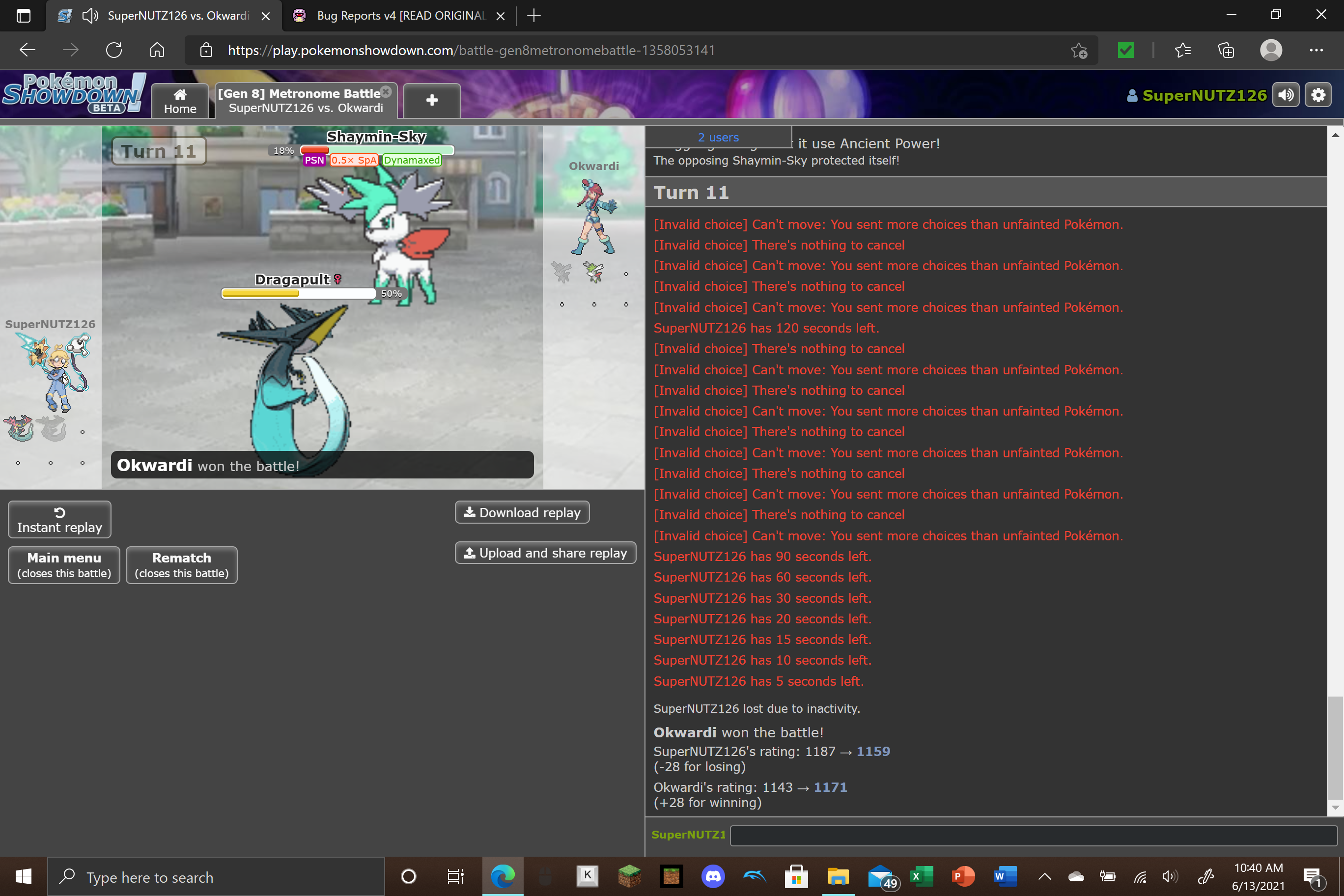Expand the 2 users list
The height and width of the screenshot is (896, 1344).
pos(718,137)
